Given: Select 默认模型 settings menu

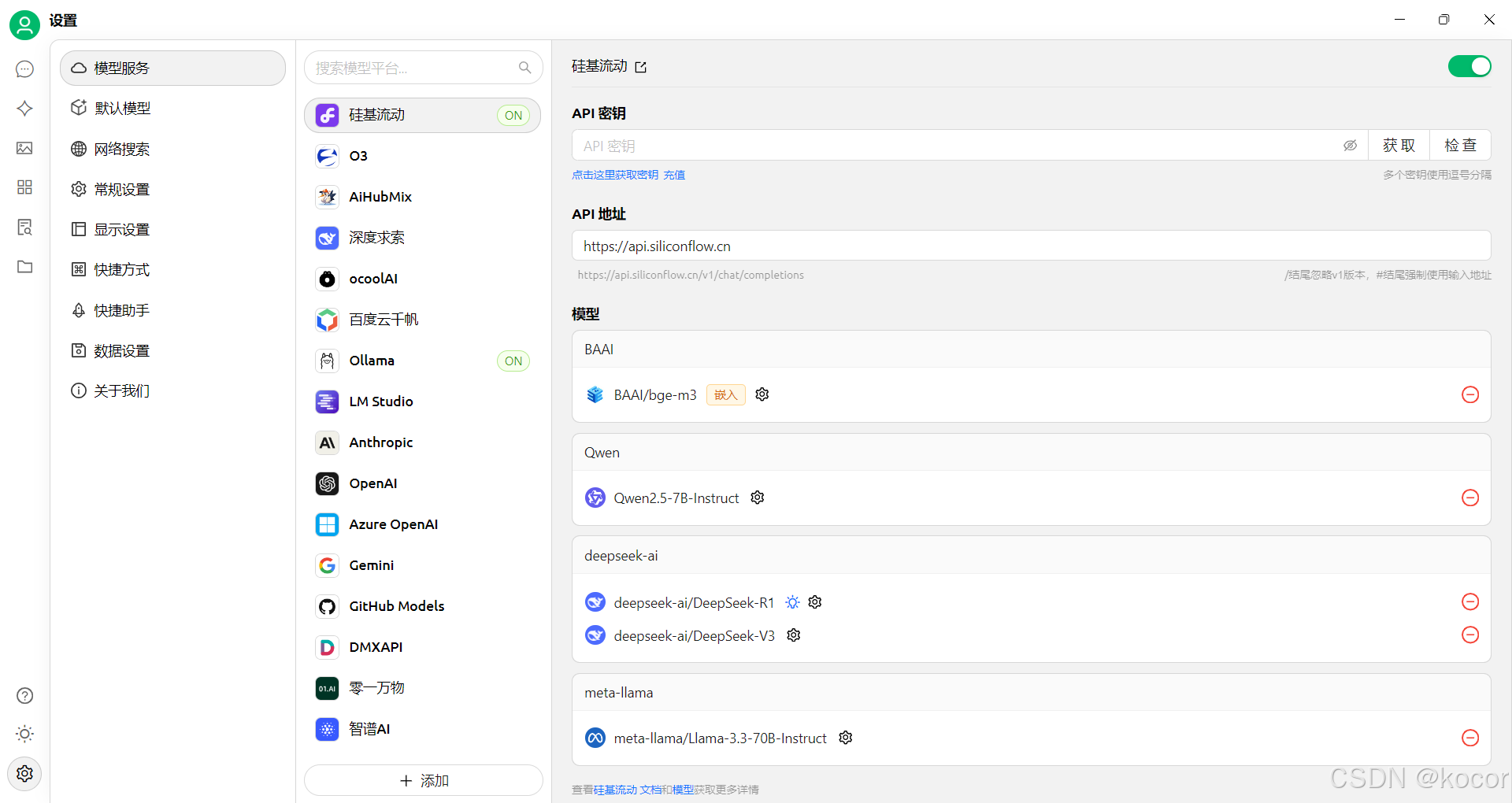Looking at the screenshot, I should pos(172,109).
